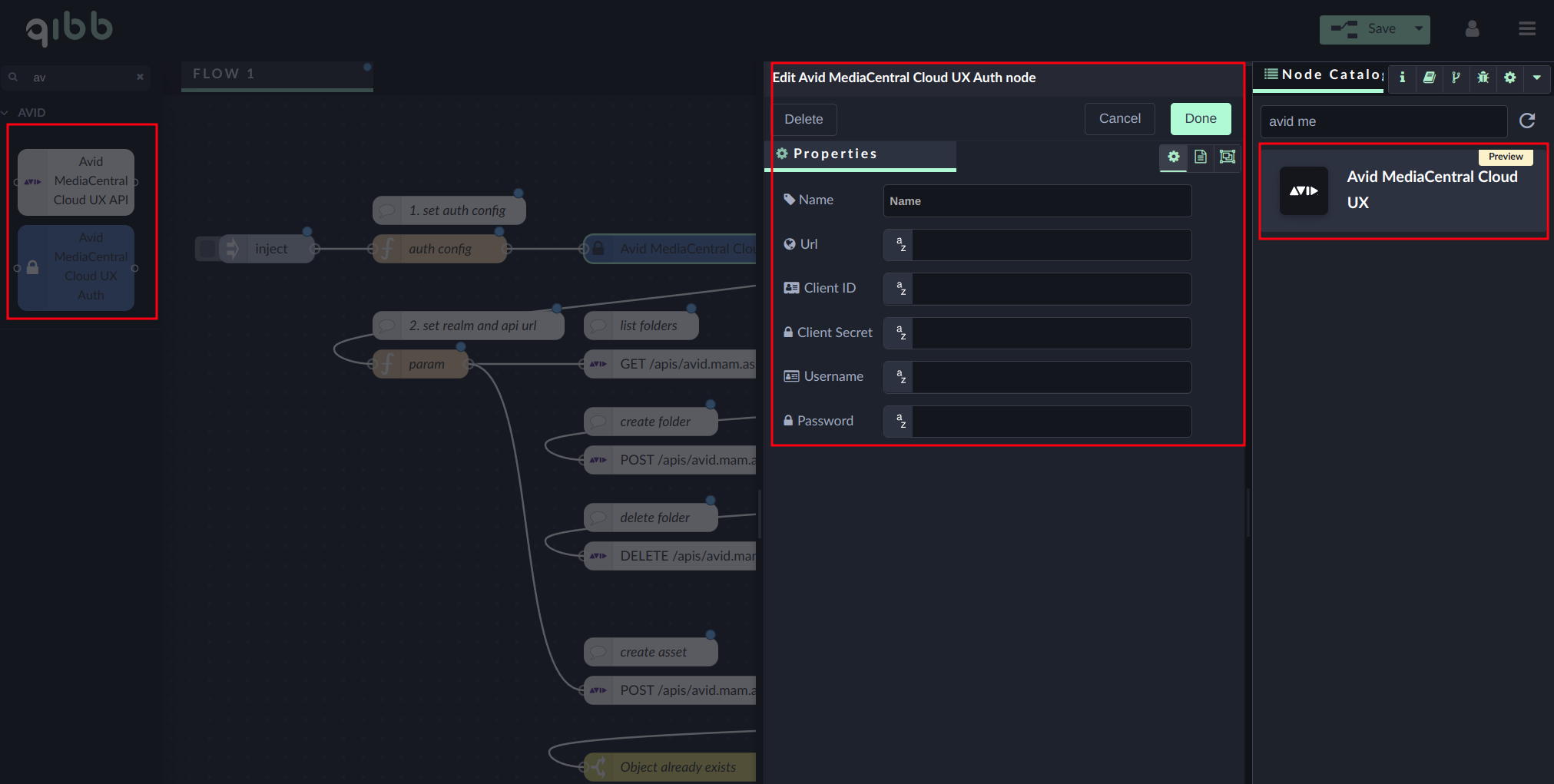Open sidebar tabs dropdown arrow

(x=1536, y=78)
